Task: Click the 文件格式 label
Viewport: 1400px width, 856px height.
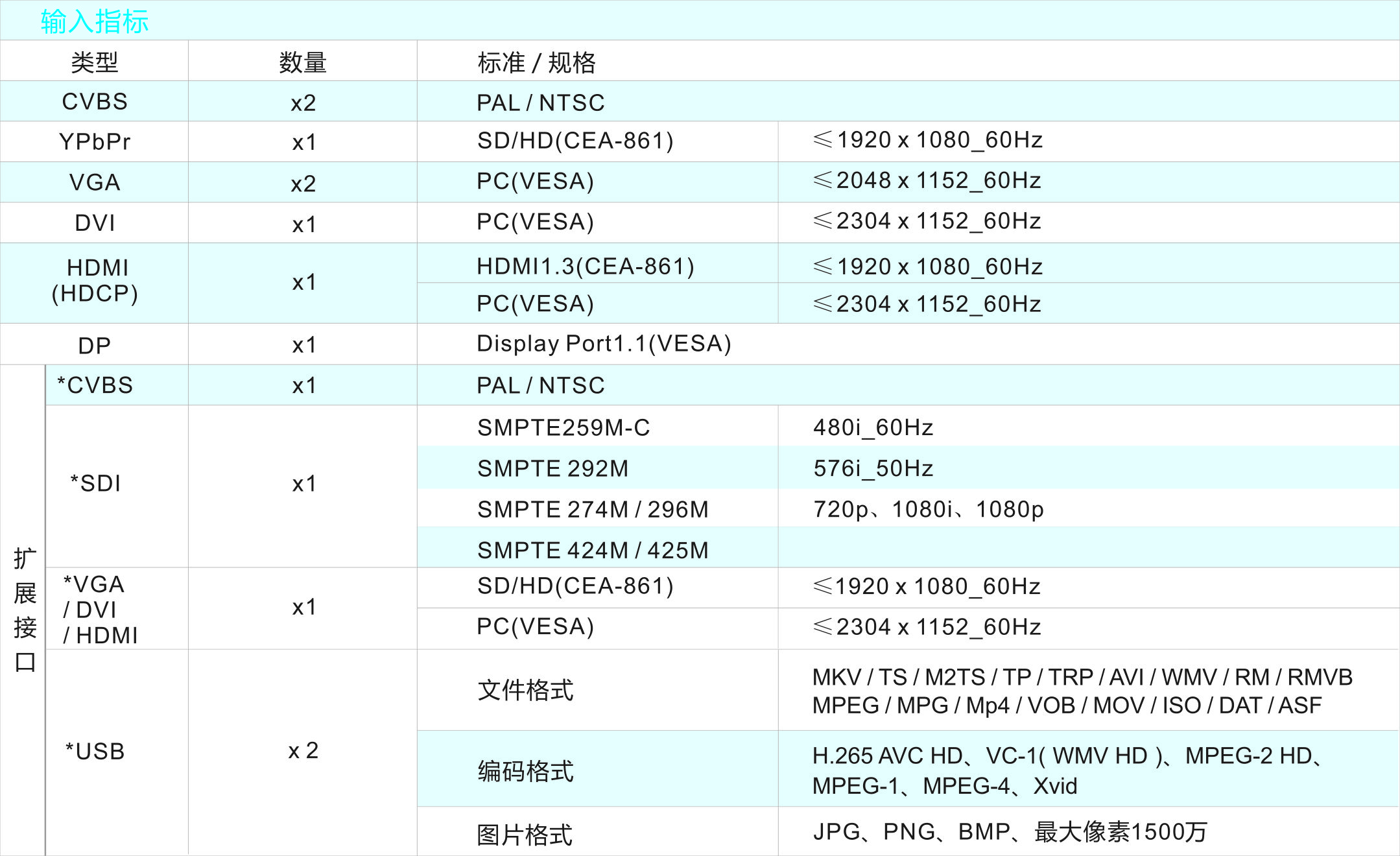Action: click(525, 690)
